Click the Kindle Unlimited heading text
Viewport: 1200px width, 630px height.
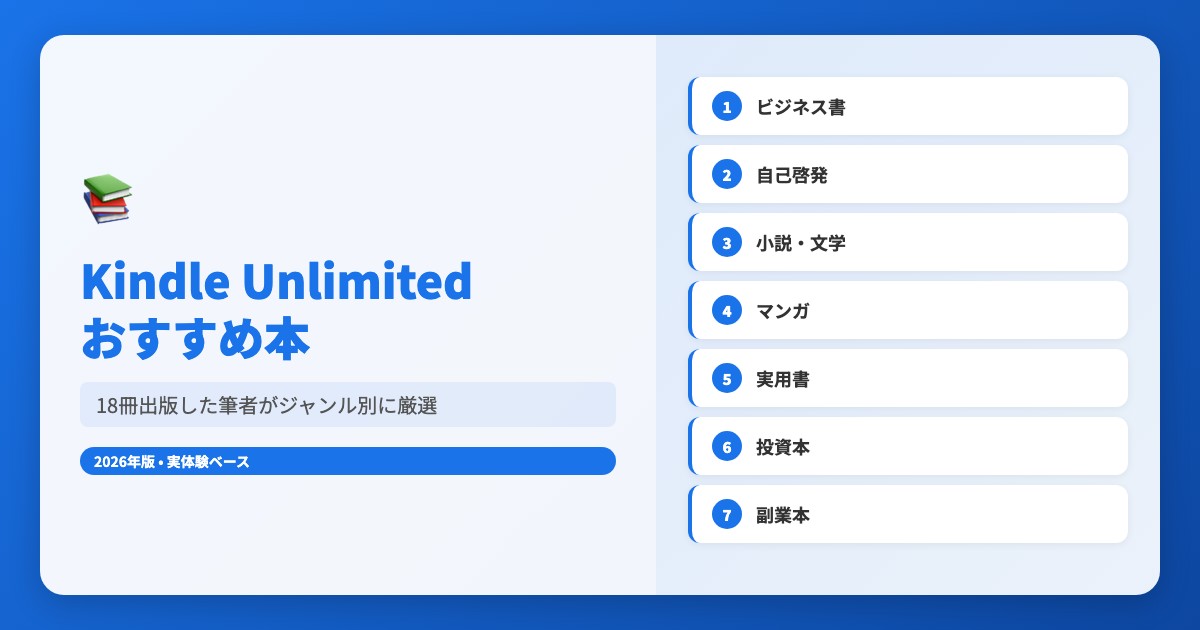point(276,282)
